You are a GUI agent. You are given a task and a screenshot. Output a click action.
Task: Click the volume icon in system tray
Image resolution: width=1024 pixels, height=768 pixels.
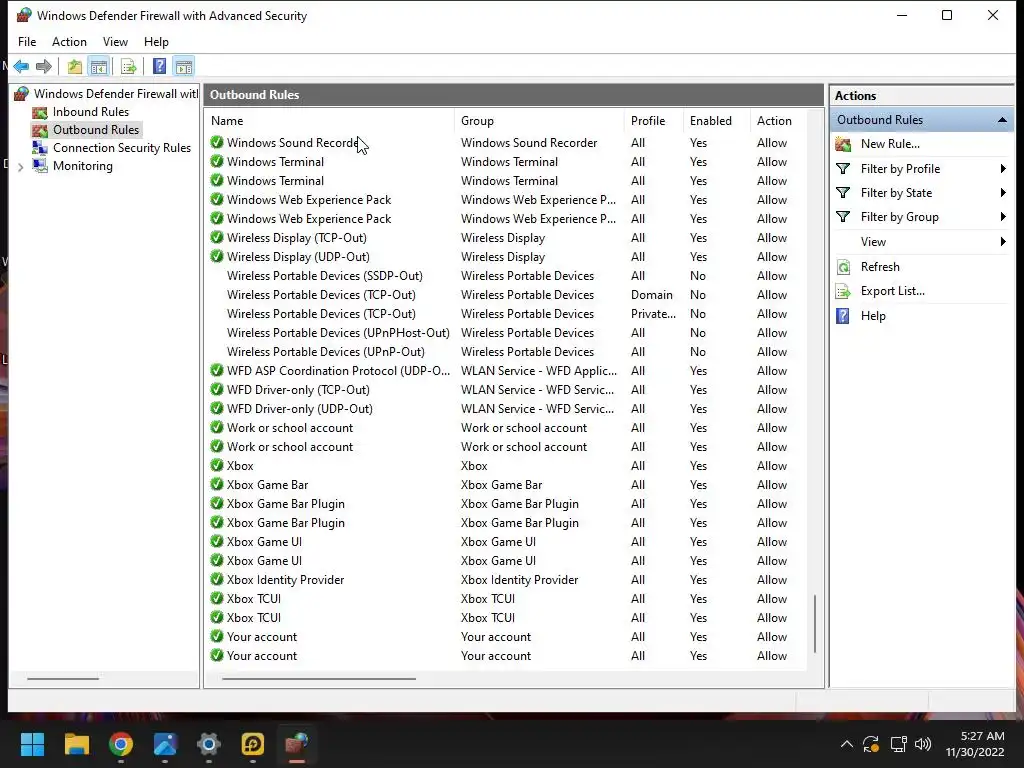point(923,744)
